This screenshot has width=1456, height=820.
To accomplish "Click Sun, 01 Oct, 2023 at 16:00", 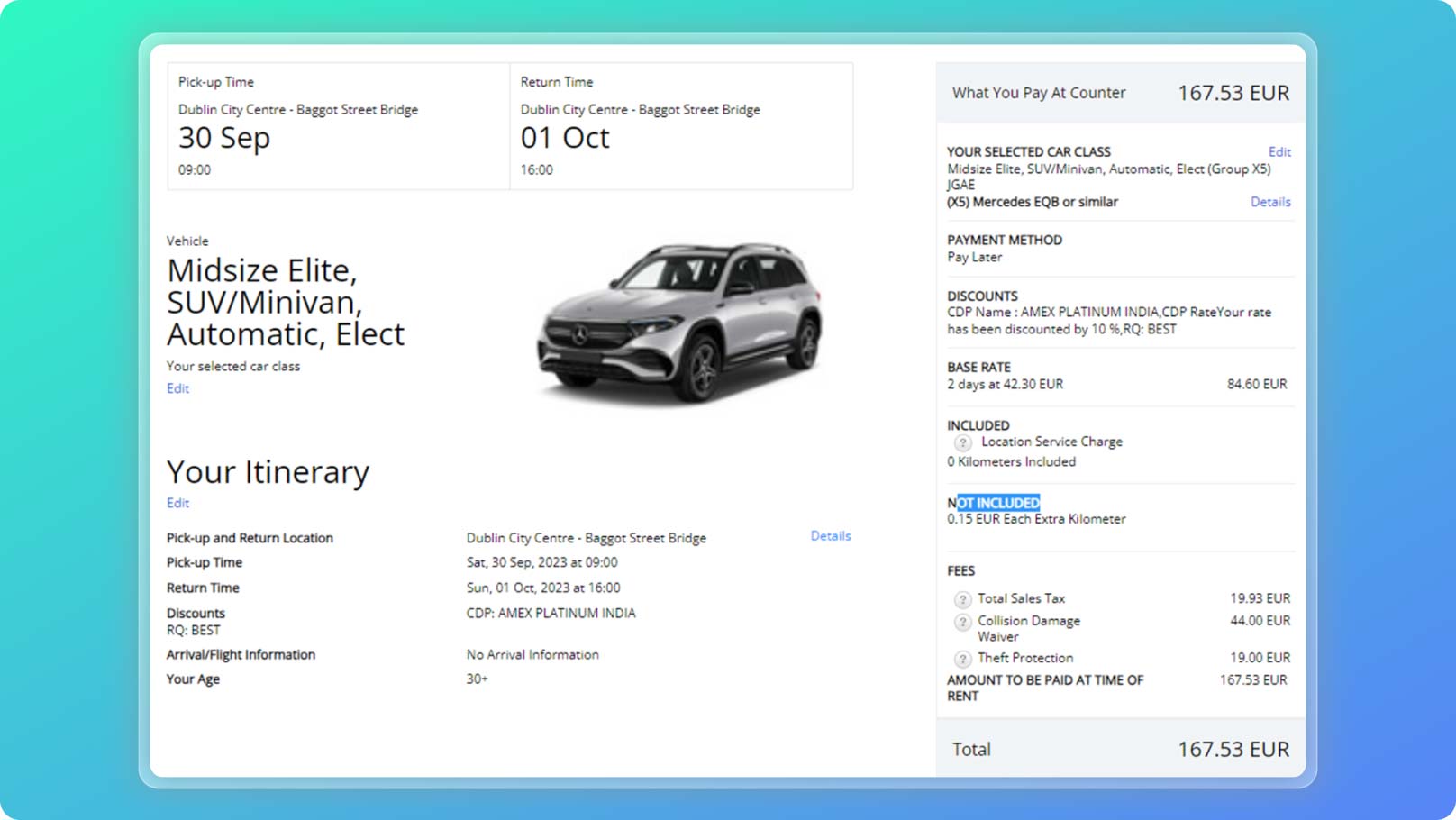I will (x=542, y=588).
